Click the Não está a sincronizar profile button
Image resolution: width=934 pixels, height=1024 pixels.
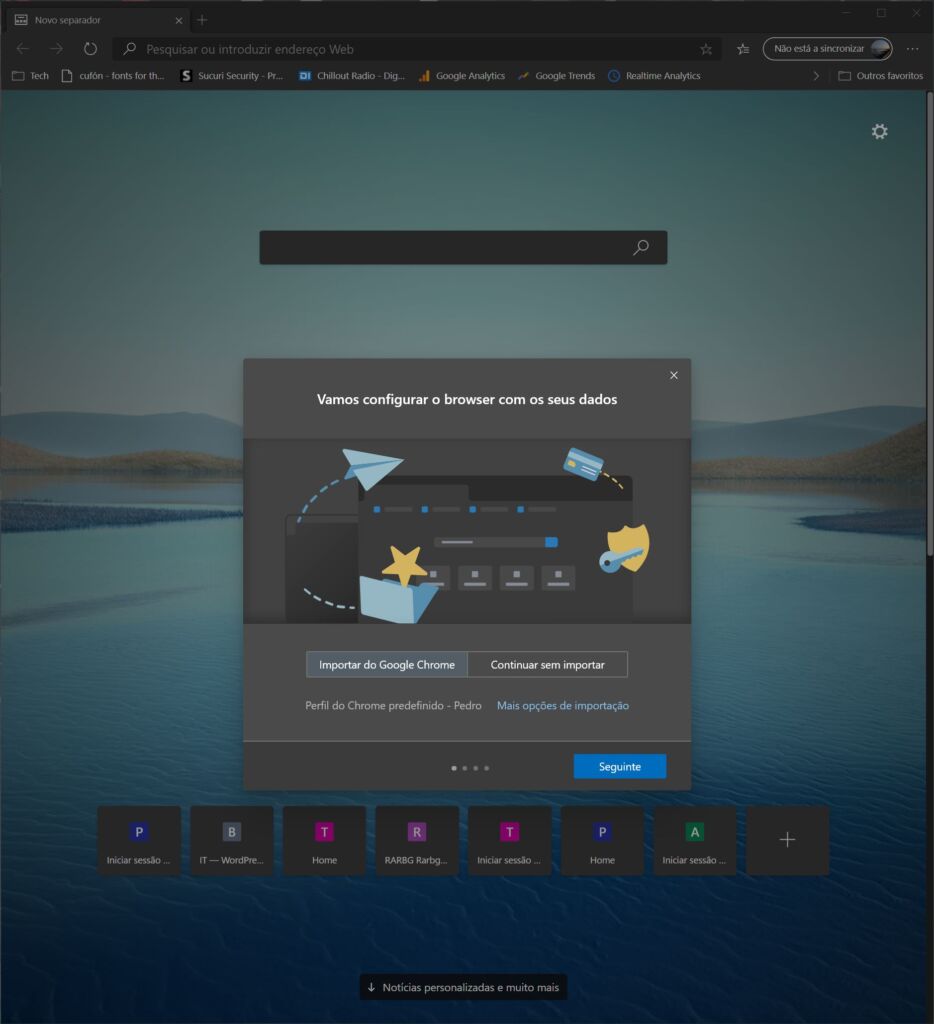(827, 49)
